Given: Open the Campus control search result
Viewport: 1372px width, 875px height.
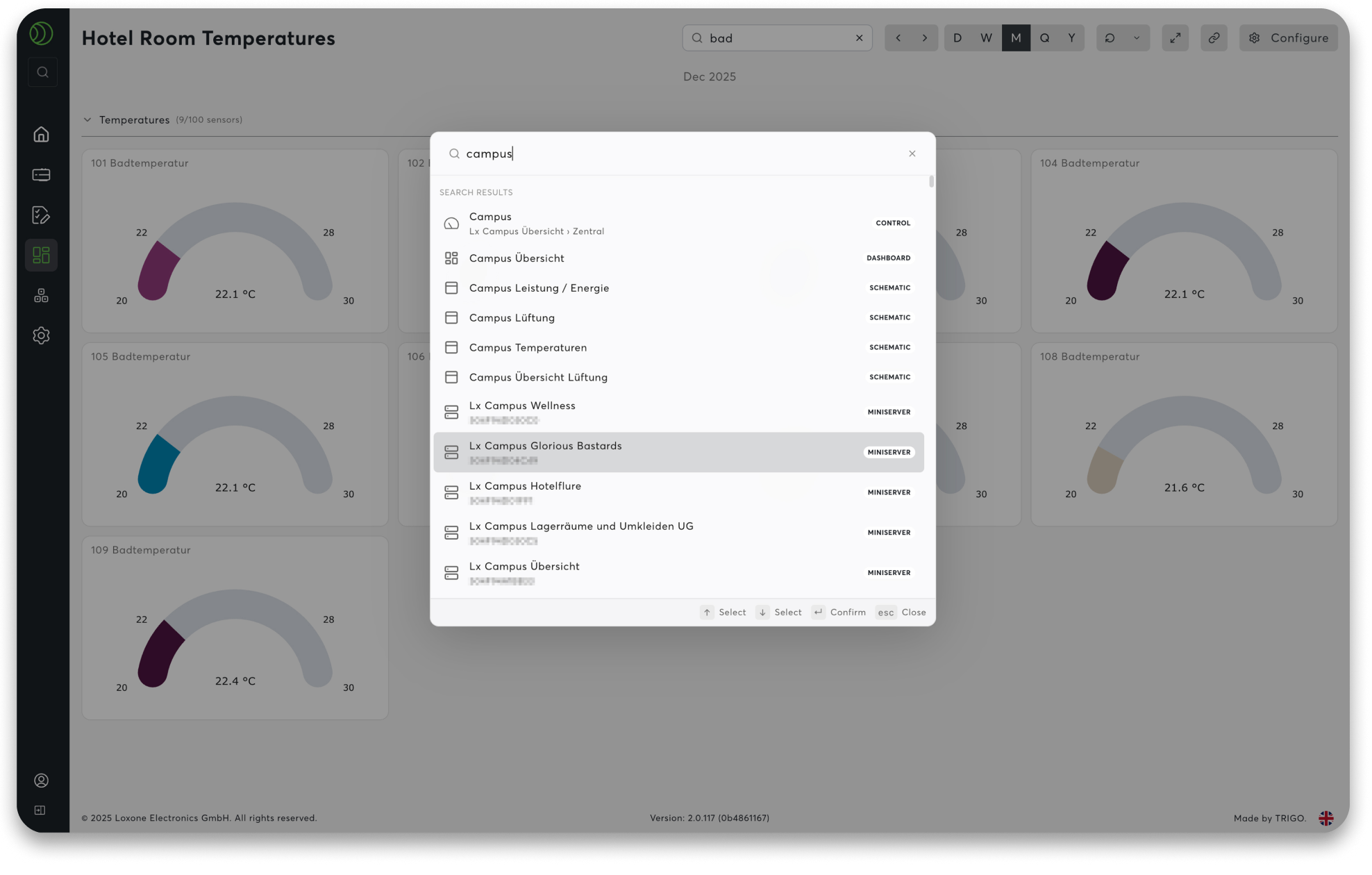Looking at the screenshot, I should click(679, 224).
